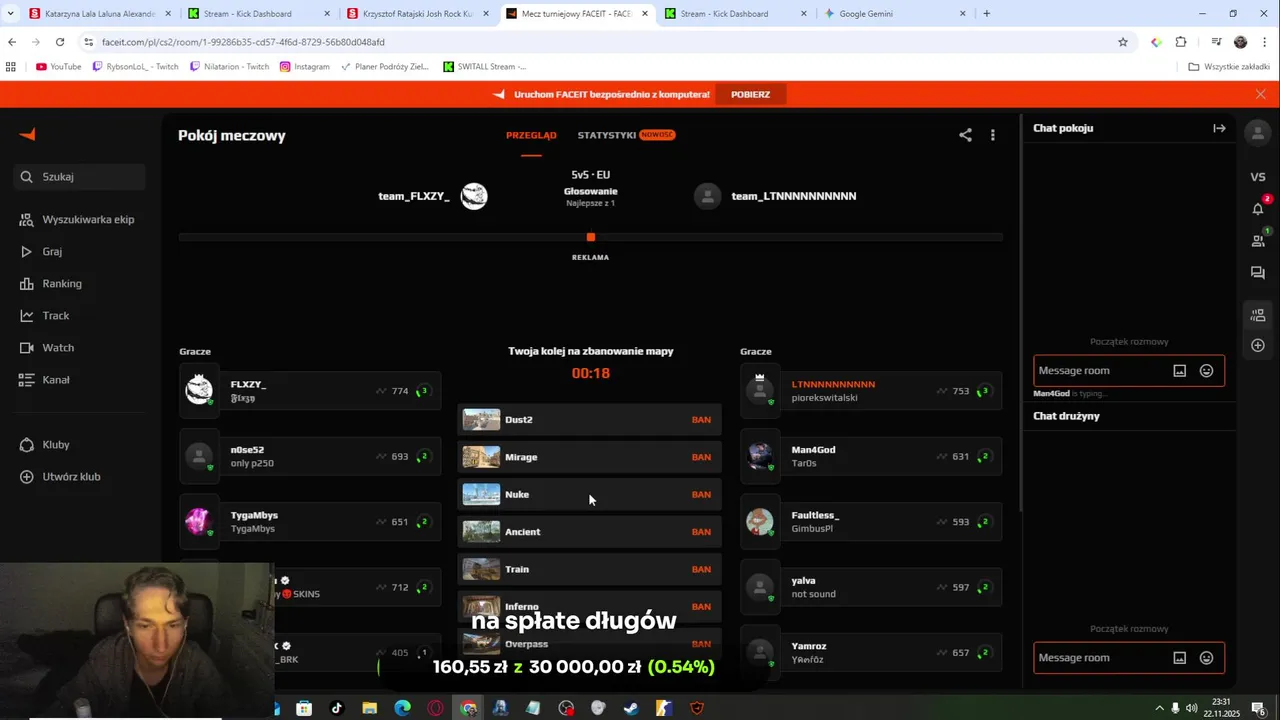Viewport: 1280px width, 720px height.
Task: Open Kanał in the sidebar
Action: pos(45,380)
